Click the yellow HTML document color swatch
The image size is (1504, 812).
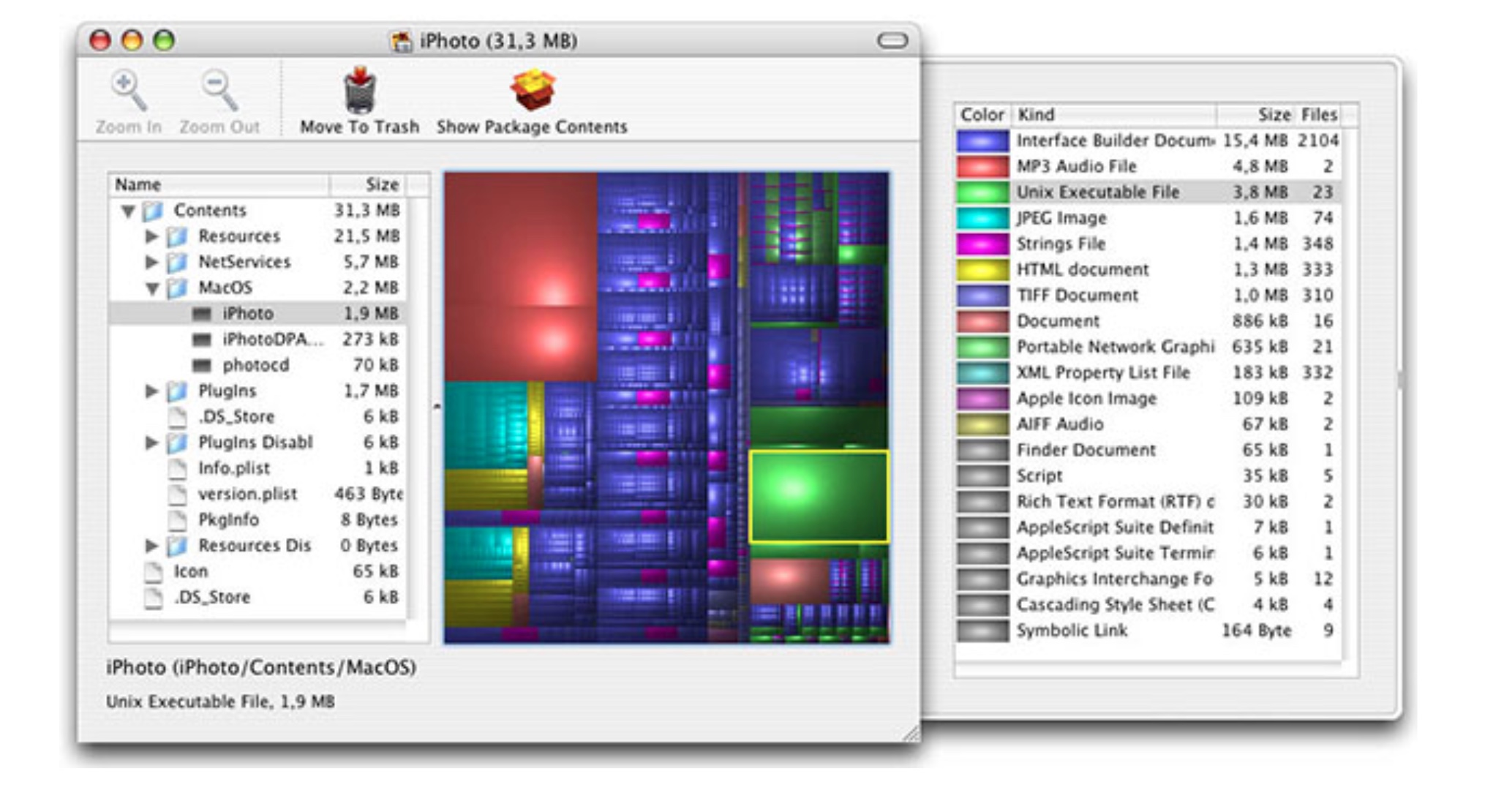982,270
